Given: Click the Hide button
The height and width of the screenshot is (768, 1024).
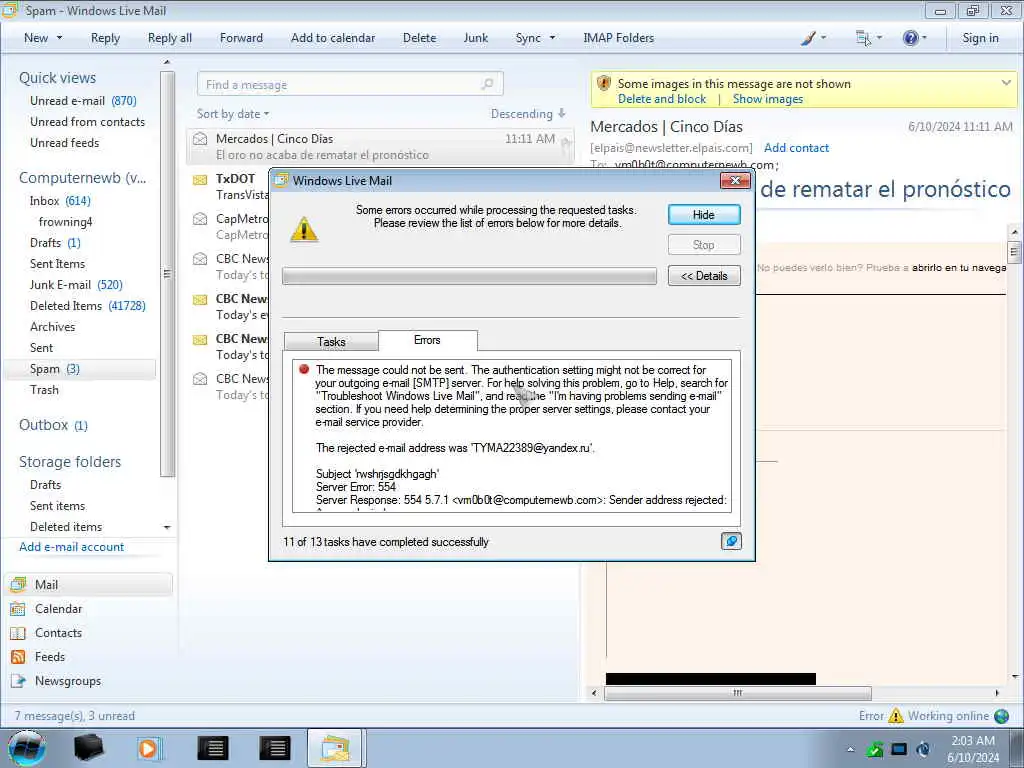Looking at the screenshot, I should [704, 215].
